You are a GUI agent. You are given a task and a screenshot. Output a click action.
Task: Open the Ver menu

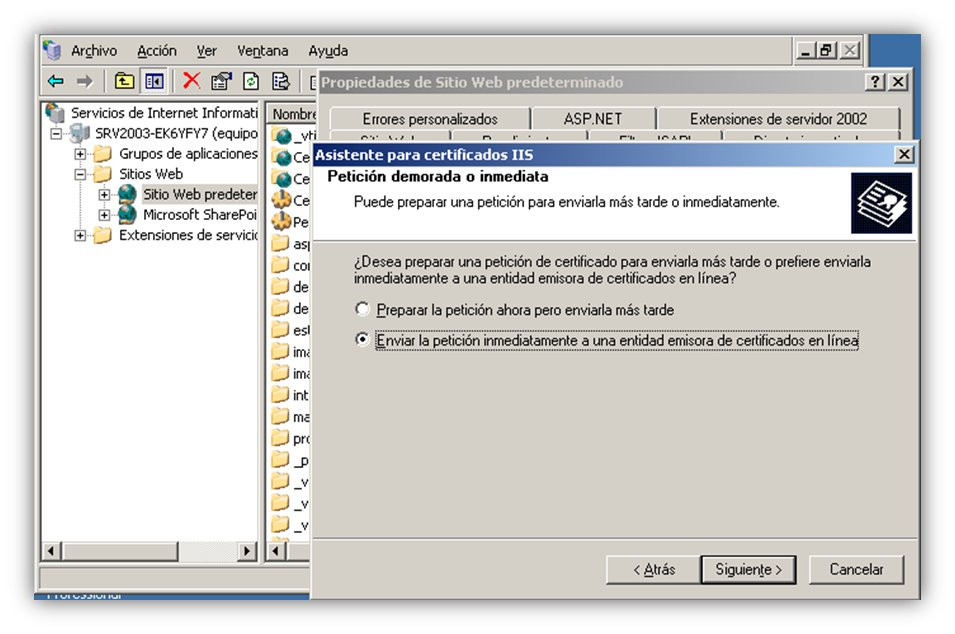click(206, 51)
